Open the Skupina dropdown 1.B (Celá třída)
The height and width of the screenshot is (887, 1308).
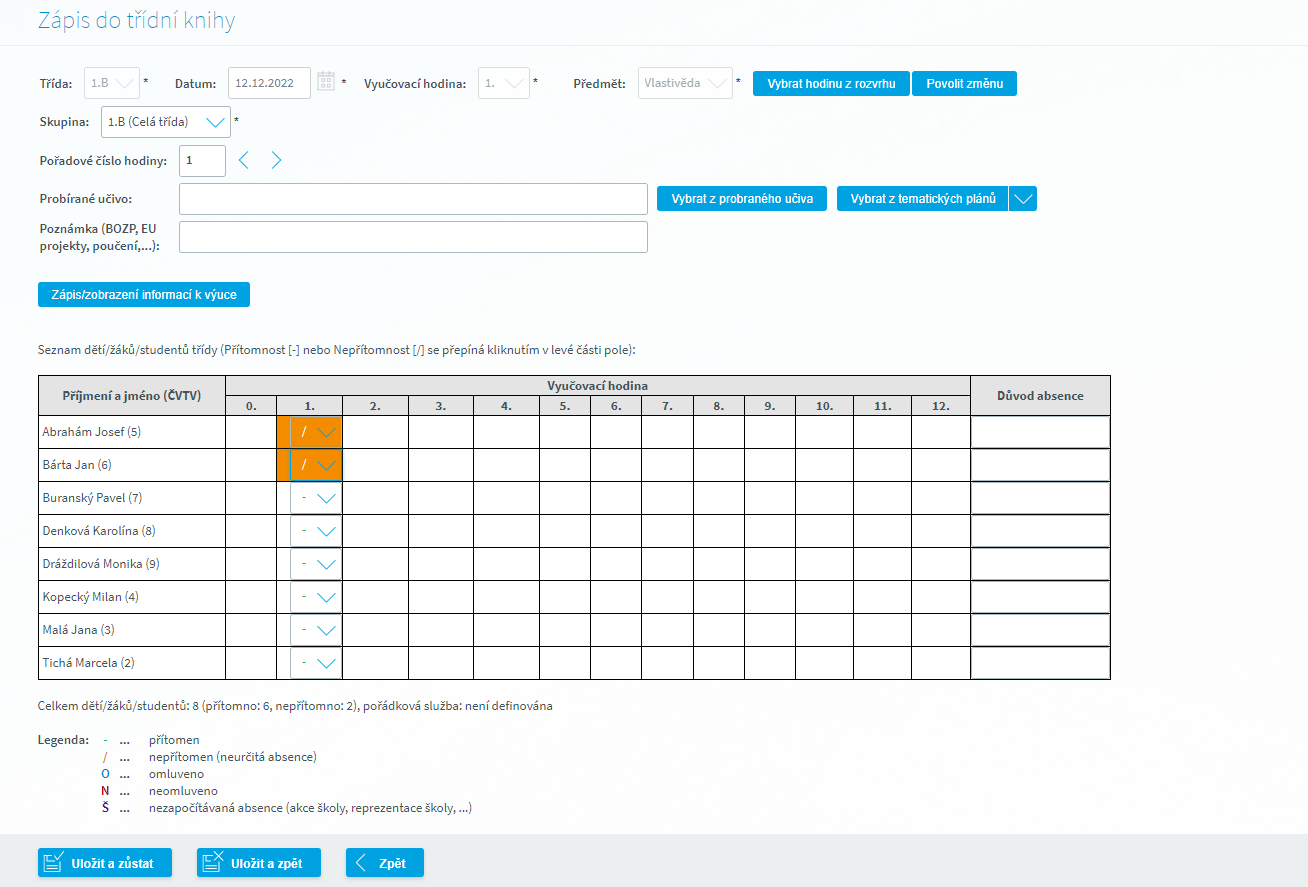tap(166, 122)
